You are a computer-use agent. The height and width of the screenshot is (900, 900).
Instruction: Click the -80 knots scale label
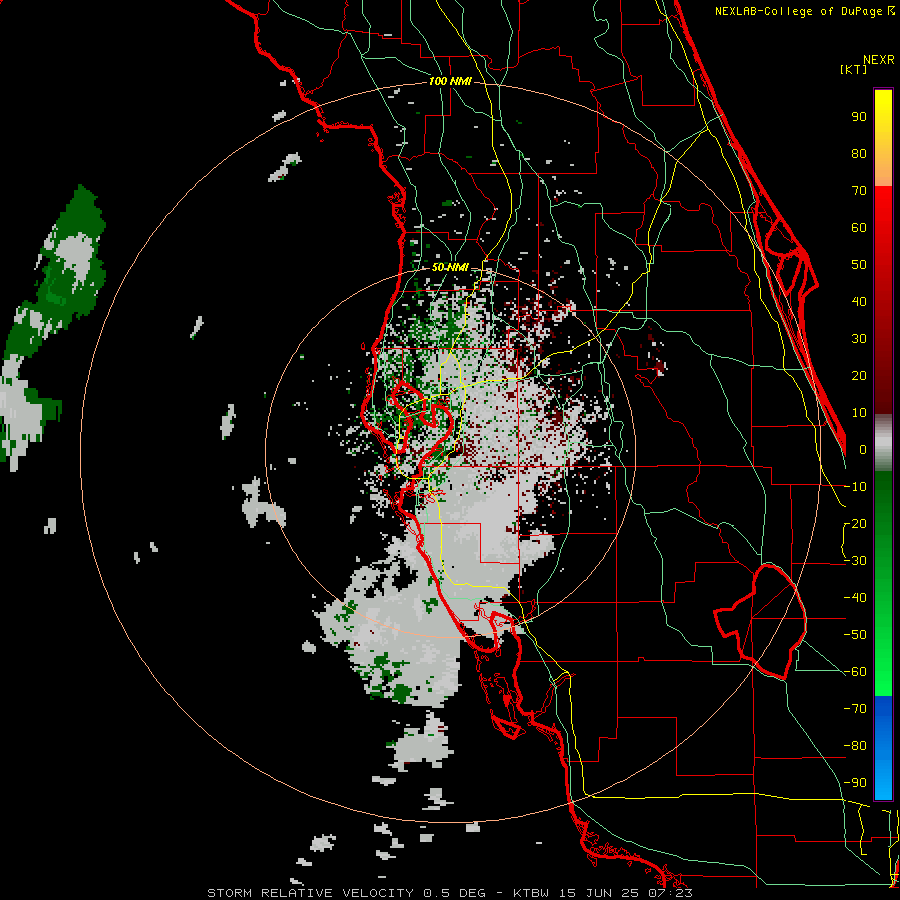click(855, 746)
